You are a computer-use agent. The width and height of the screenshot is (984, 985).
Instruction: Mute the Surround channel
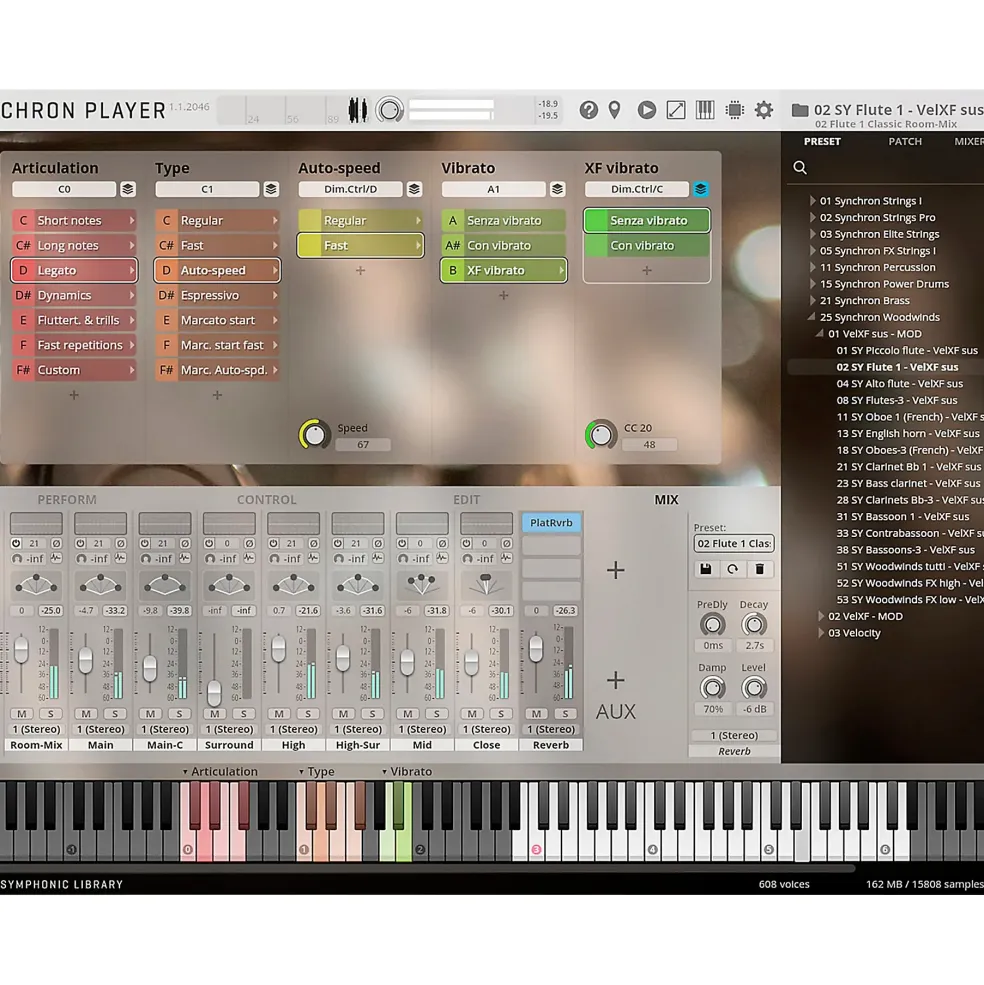pyautogui.click(x=215, y=714)
